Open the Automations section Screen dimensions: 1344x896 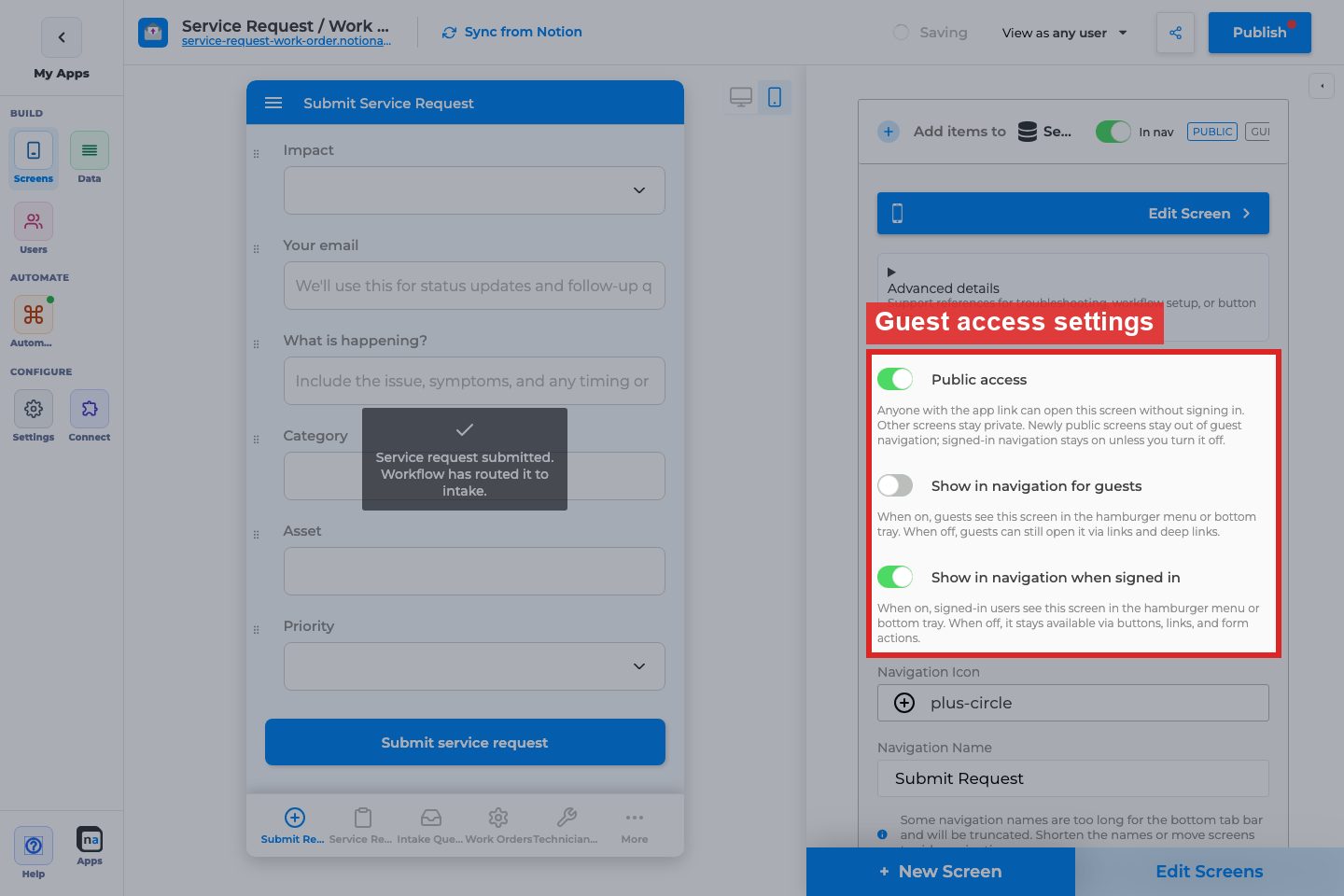(x=34, y=323)
